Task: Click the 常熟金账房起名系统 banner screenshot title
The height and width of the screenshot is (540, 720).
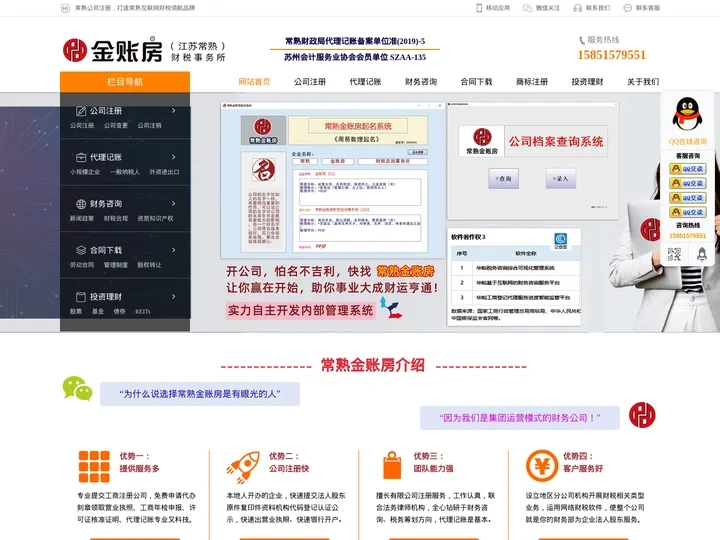Action: tap(358, 126)
